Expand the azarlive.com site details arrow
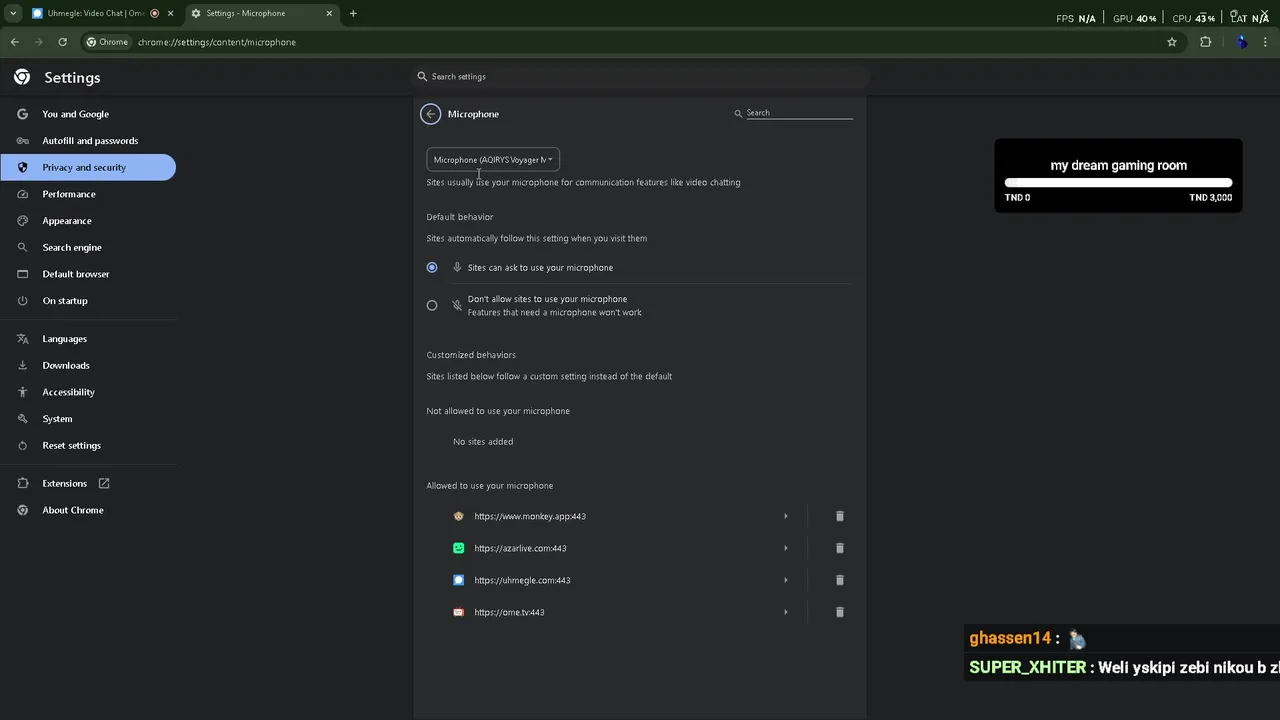The width and height of the screenshot is (1280, 720). (785, 548)
